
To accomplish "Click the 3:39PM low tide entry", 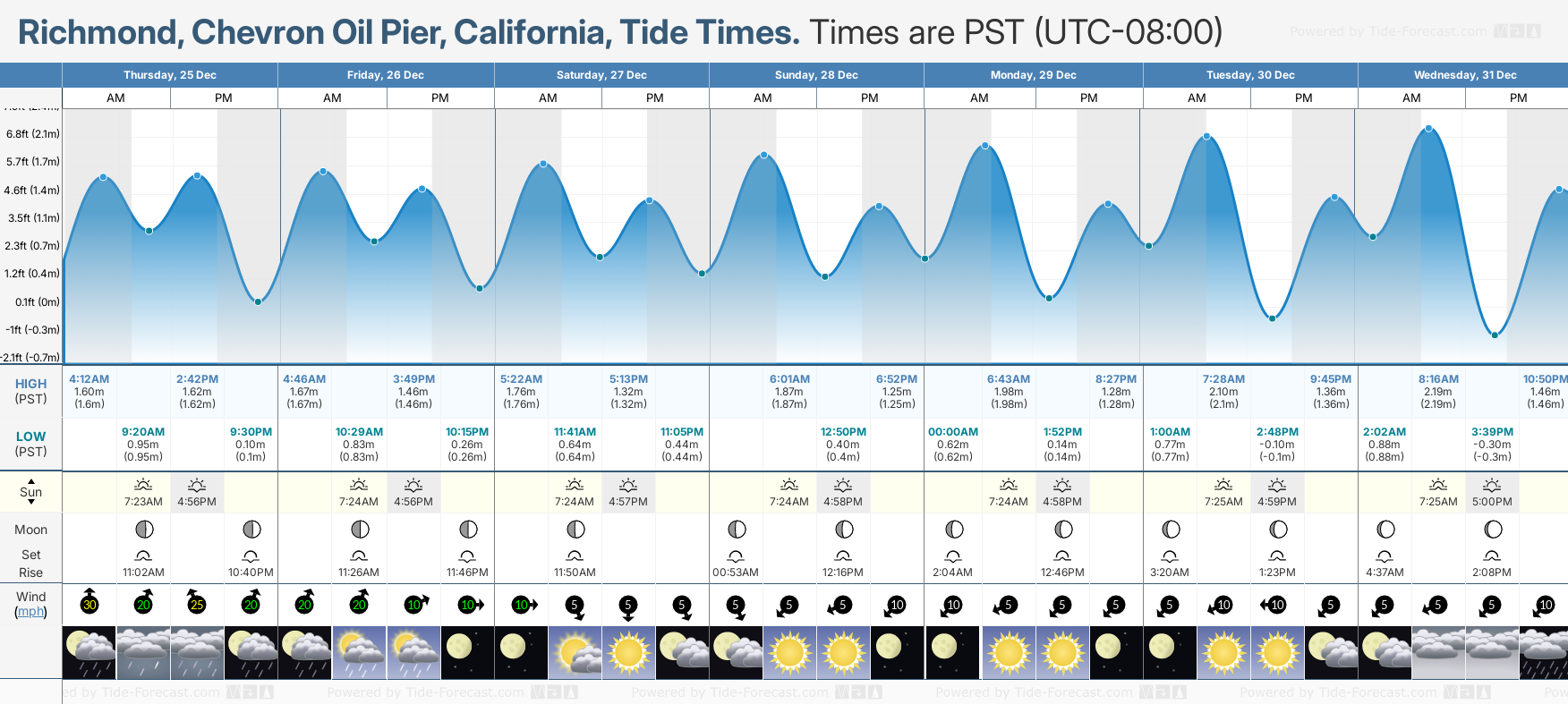I will pos(1492,444).
